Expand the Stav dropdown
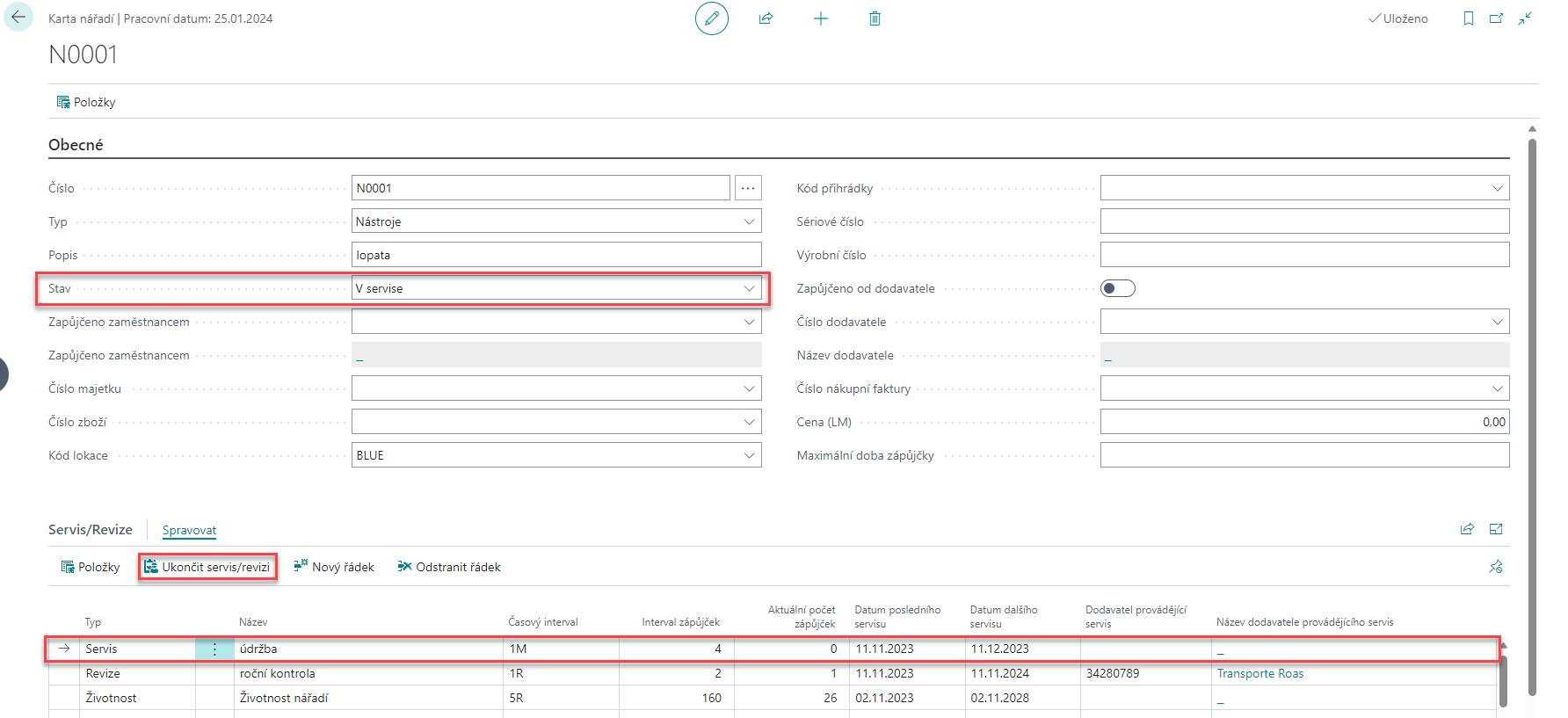 tap(749, 288)
